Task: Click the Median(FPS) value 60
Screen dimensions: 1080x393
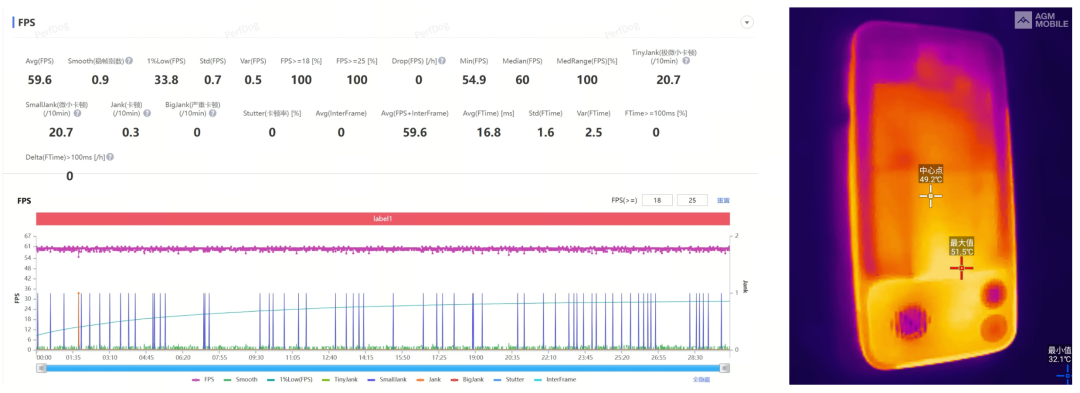Action: [522, 80]
